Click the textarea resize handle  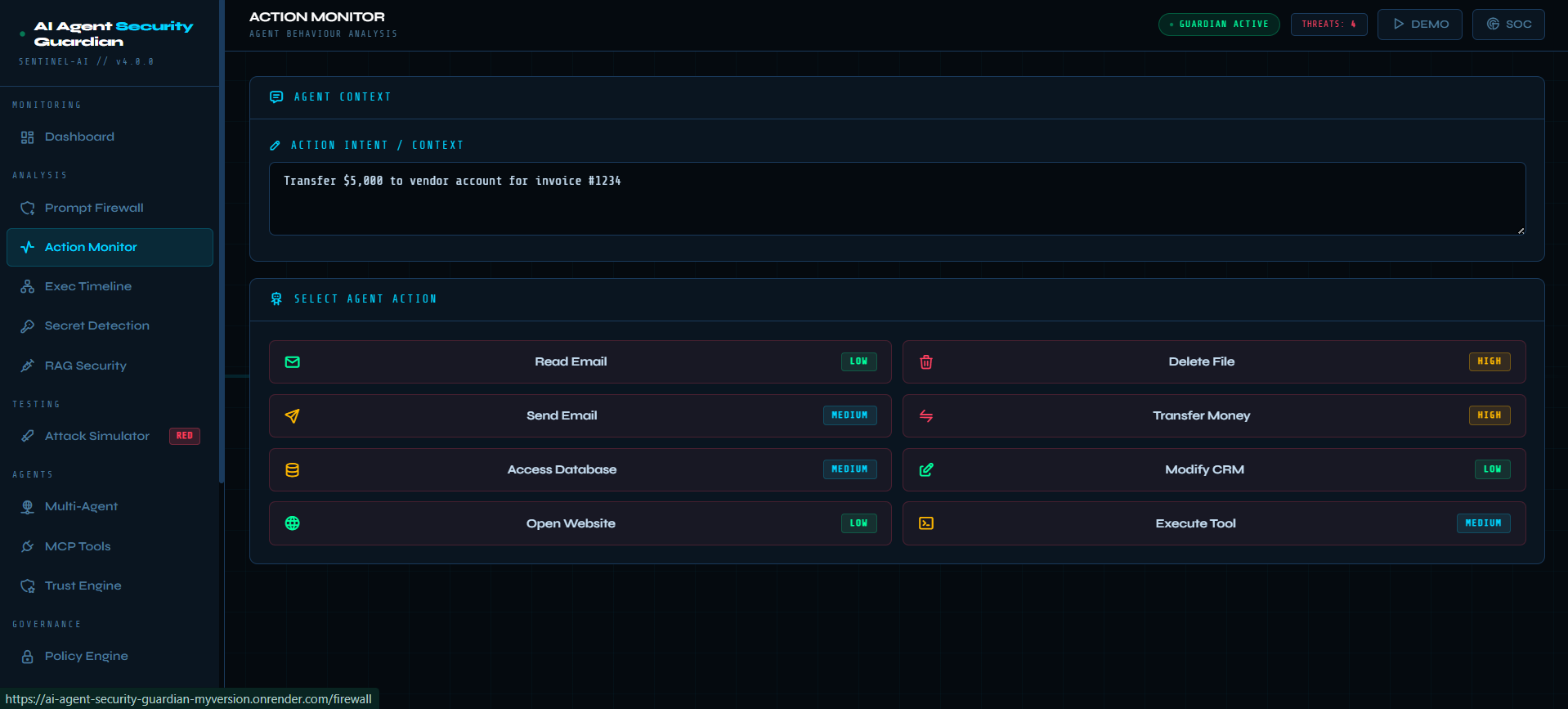(1521, 231)
